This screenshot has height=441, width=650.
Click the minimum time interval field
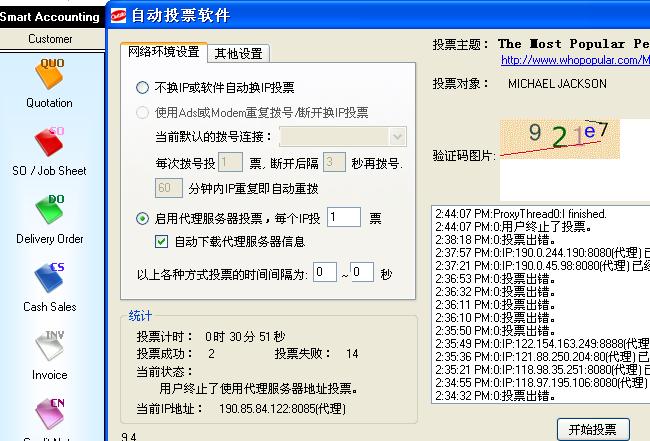point(325,272)
